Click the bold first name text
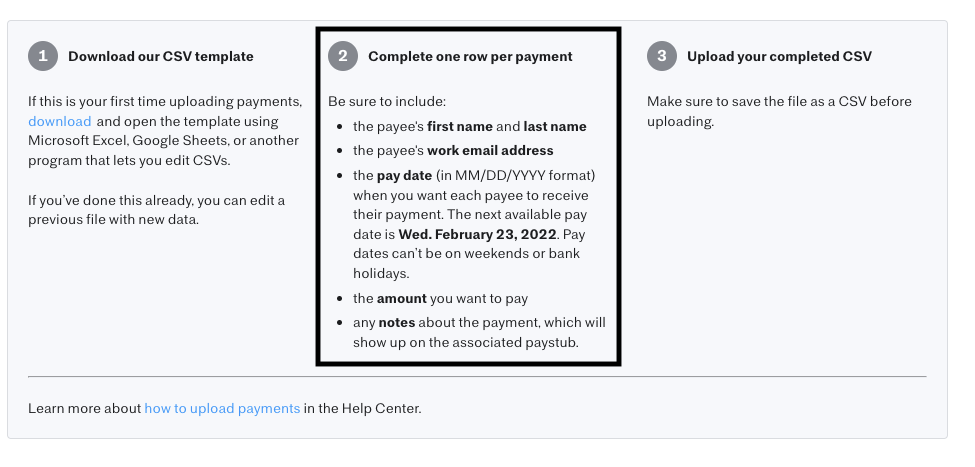The width and height of the screenshot is (975, 467). tap(460, 126)
